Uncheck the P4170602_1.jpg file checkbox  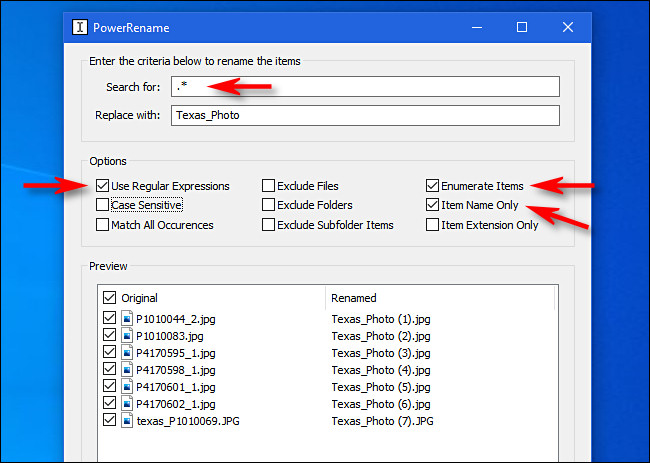coord(109,404)
